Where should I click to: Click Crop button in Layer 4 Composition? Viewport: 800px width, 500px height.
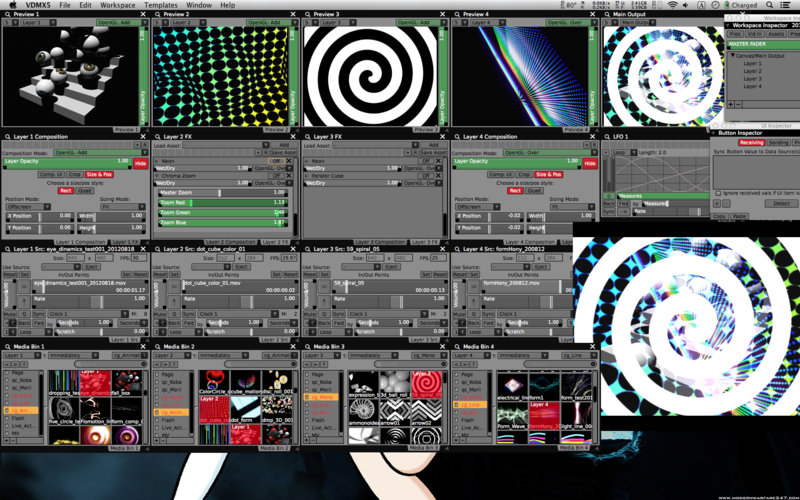tap(524, 174)
